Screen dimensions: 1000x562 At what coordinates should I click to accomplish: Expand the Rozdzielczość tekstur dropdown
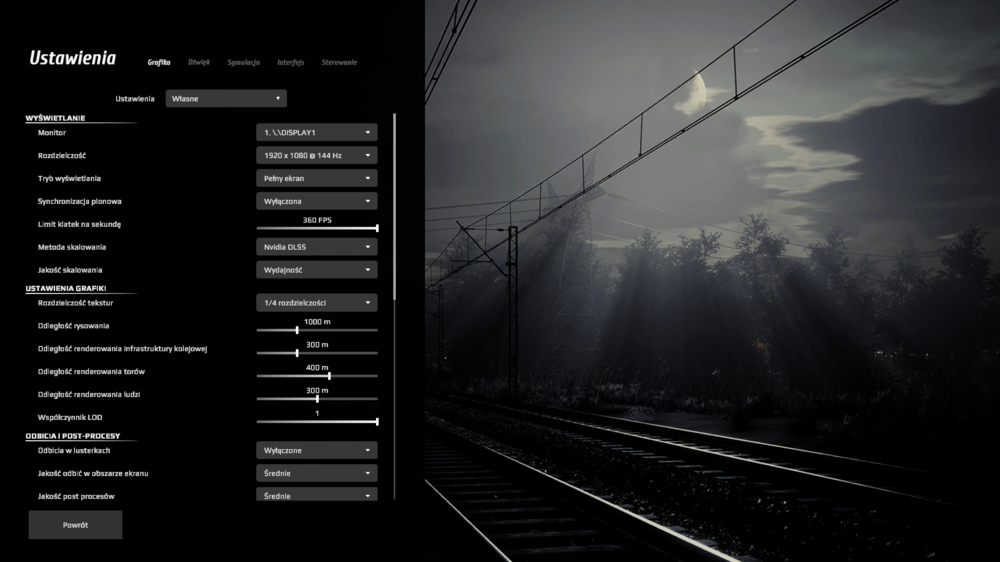pos(316,302)
